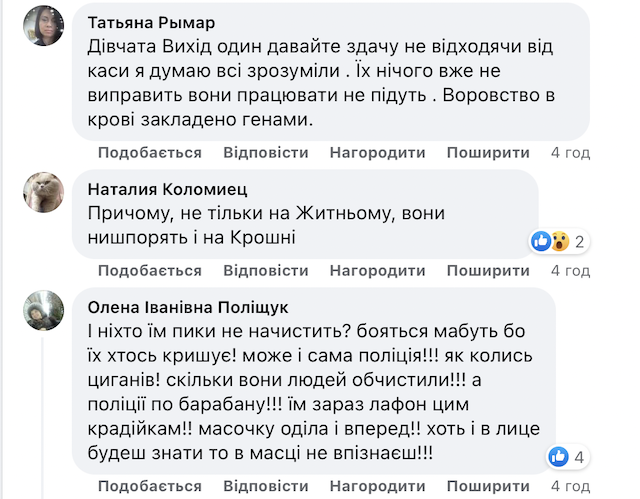Click the wow reaction emoji on Наталия's comment
This screenshot has height=499, width=640.
click(559, 241)
